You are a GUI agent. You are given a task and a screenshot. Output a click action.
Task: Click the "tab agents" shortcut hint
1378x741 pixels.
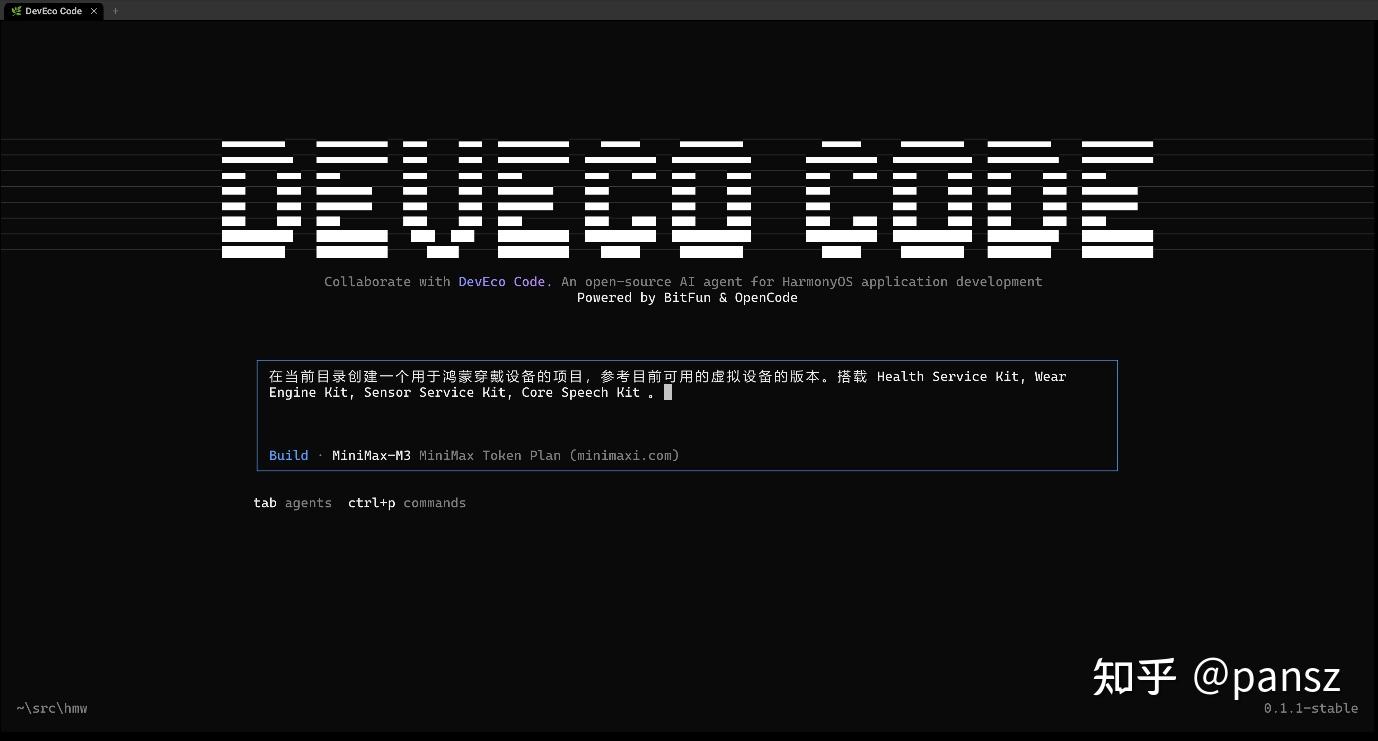click(x=292, y=503)
